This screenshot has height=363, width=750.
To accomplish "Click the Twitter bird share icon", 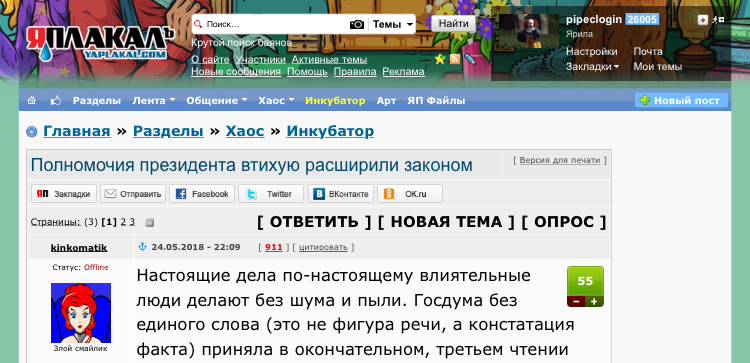I will click(251, 194).
